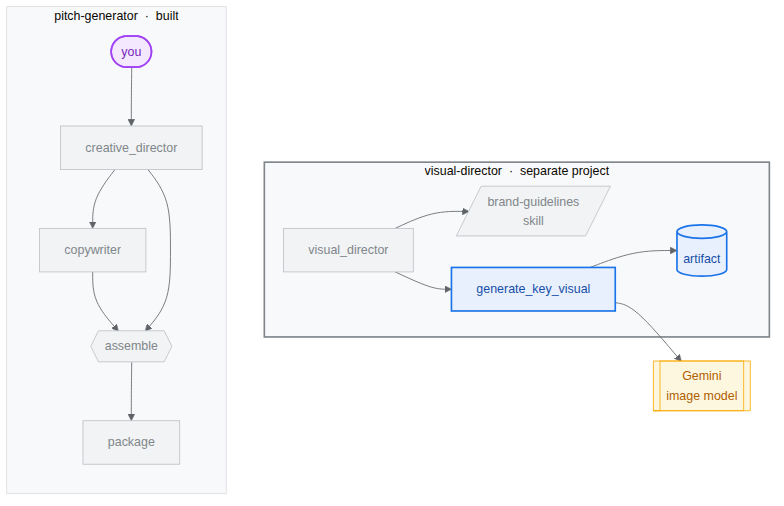Screen dimensions: 784x506
Task: Click the purple 'you' node
Action: click(x=131, y=52)
